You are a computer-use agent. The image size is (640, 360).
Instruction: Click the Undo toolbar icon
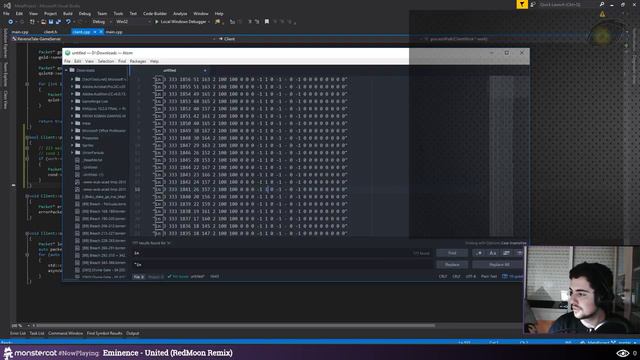click(68, 22)
